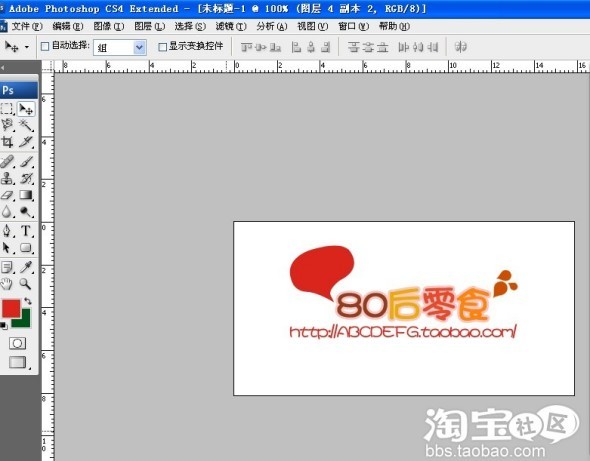
Task: Click the red foreground color swatch
Action: pos(11,308)
